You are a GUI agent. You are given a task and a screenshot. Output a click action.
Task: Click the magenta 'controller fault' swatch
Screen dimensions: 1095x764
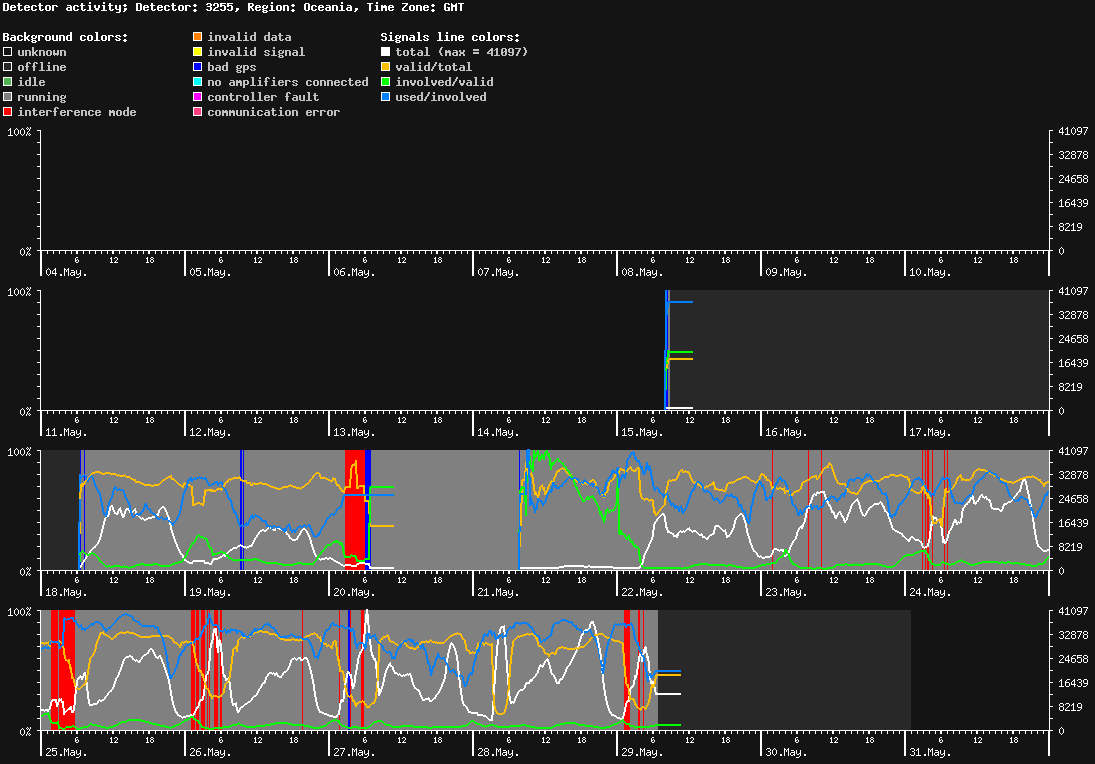(198, 97)
